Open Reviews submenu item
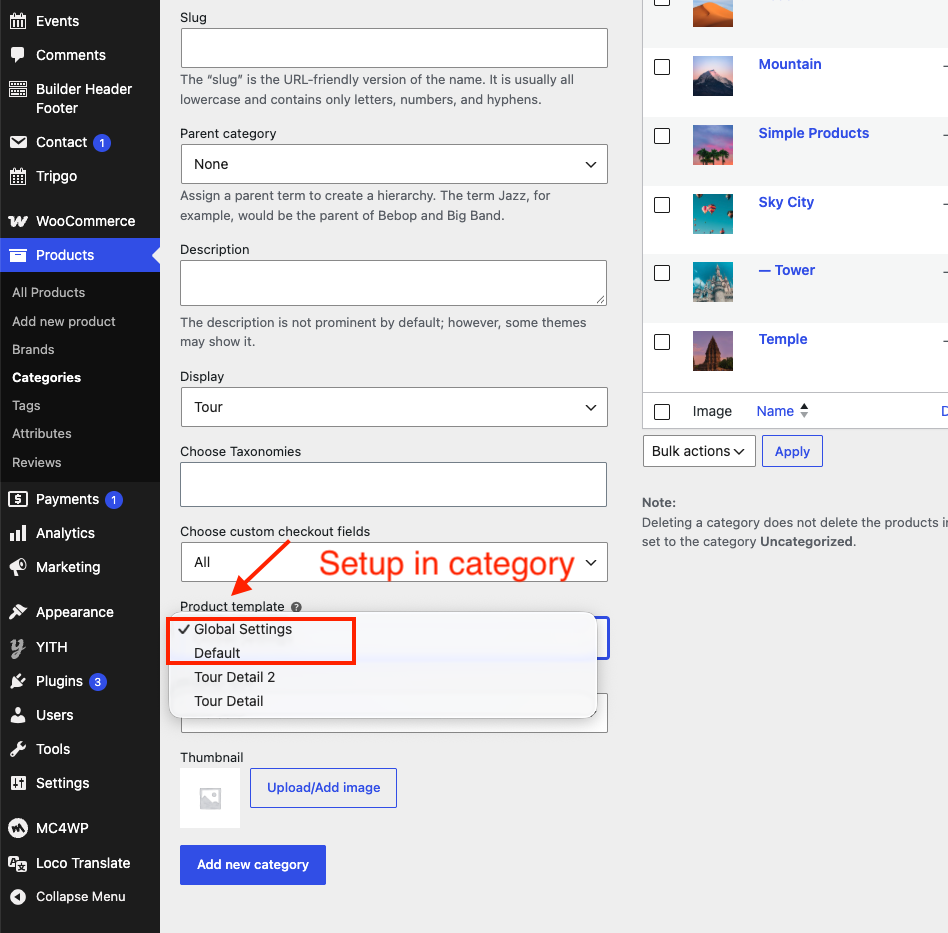Image resolution: width=948 pixels, height=933 pixels. (36, 463)
